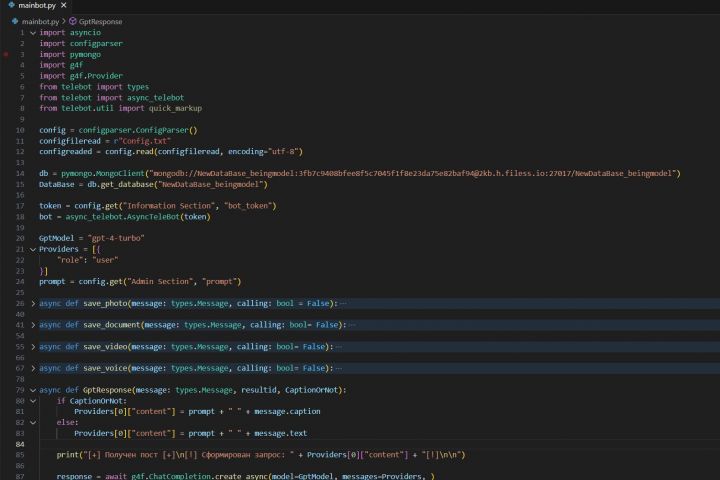
Task: Click 'quick_markup' on line 8
Action: 175,108
